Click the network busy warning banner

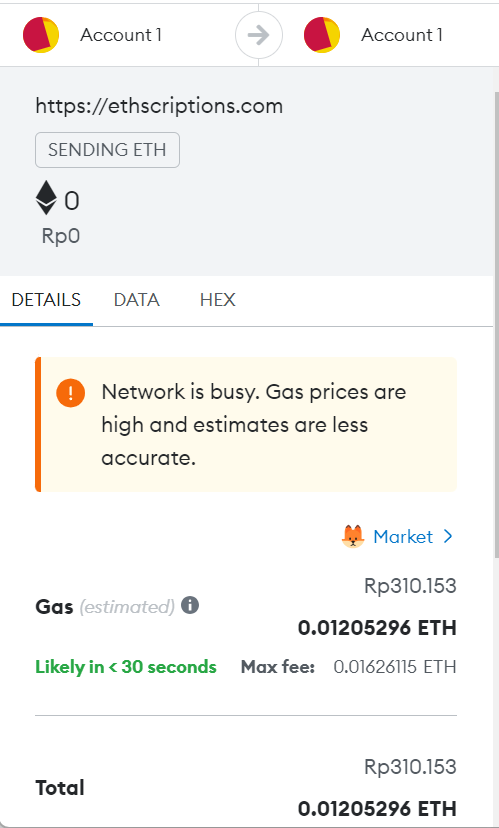tap(246, 425)
